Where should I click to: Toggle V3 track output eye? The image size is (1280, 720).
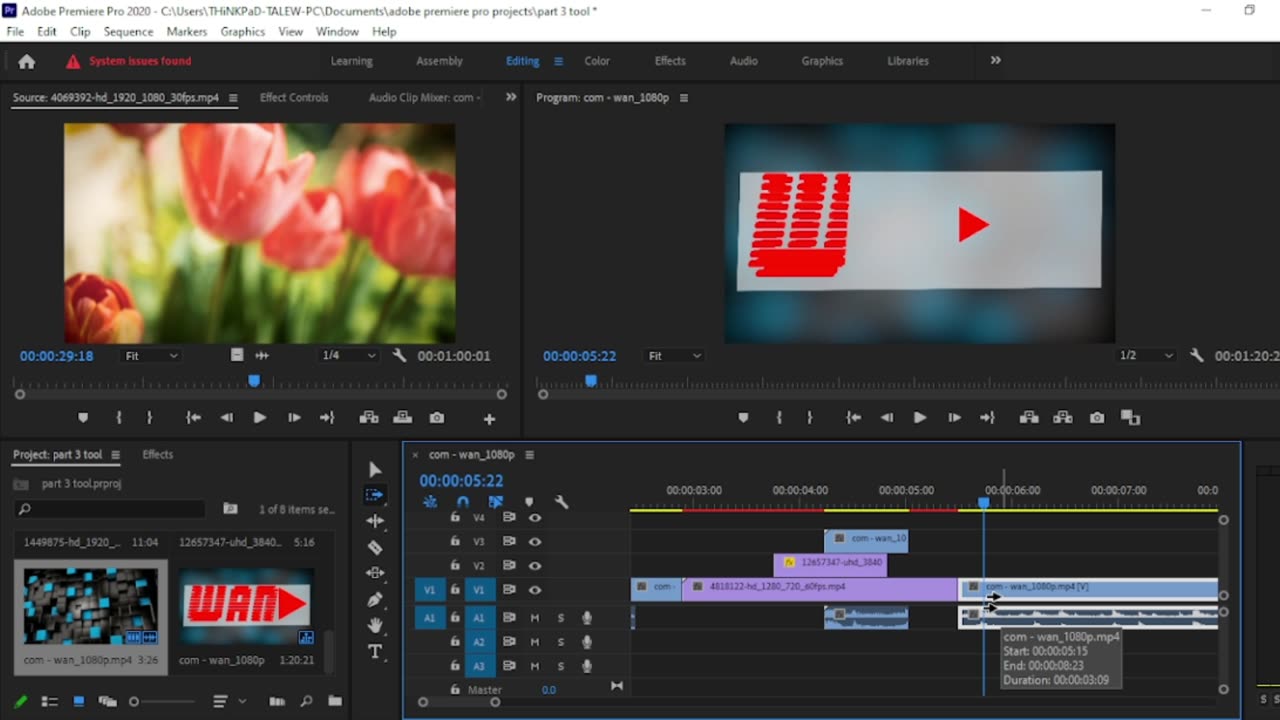point(535,542)
